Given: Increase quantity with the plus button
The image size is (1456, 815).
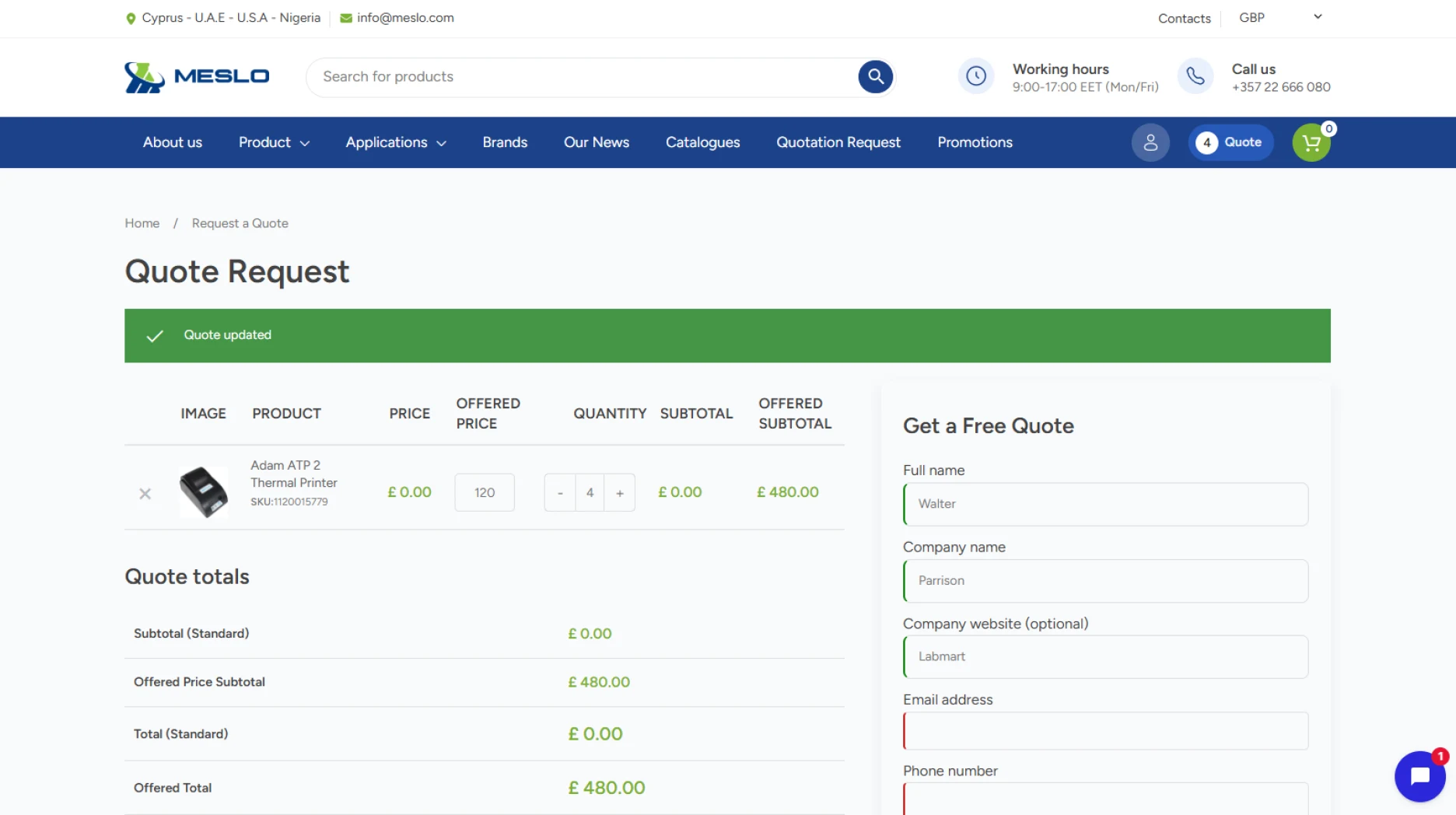Looking at the screenshot, I should click(620, 493).
